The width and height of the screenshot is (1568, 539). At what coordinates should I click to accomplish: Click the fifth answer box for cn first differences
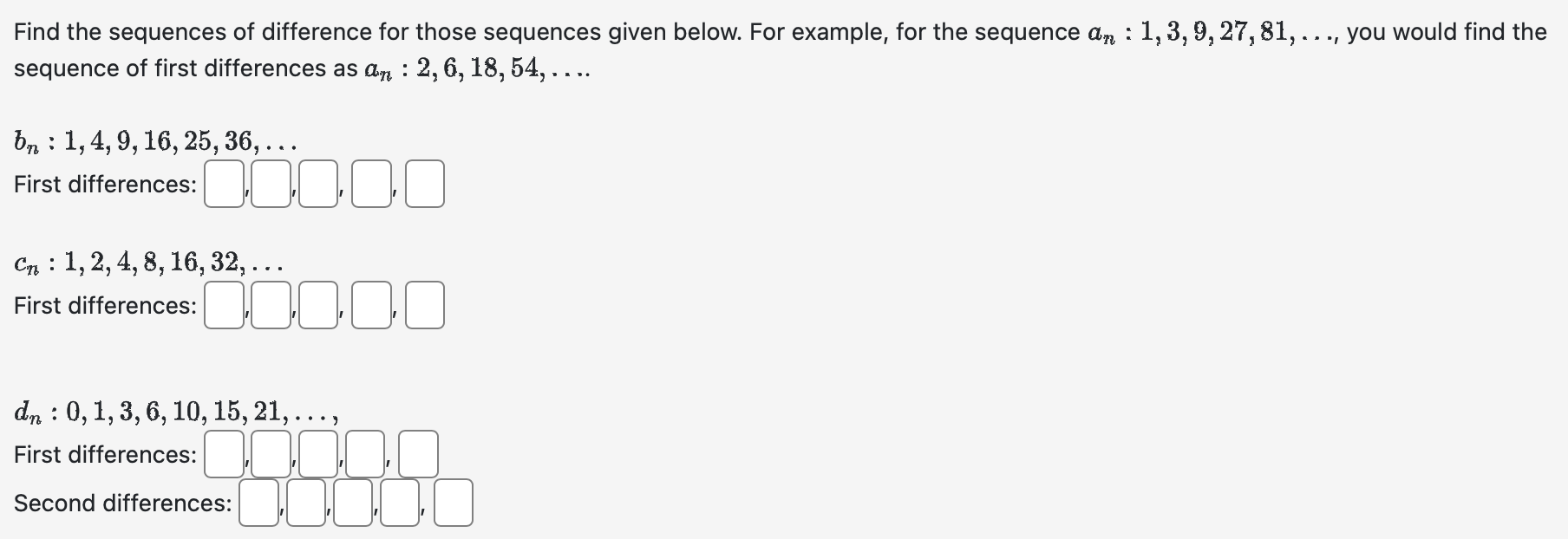[x=425, y=305]
